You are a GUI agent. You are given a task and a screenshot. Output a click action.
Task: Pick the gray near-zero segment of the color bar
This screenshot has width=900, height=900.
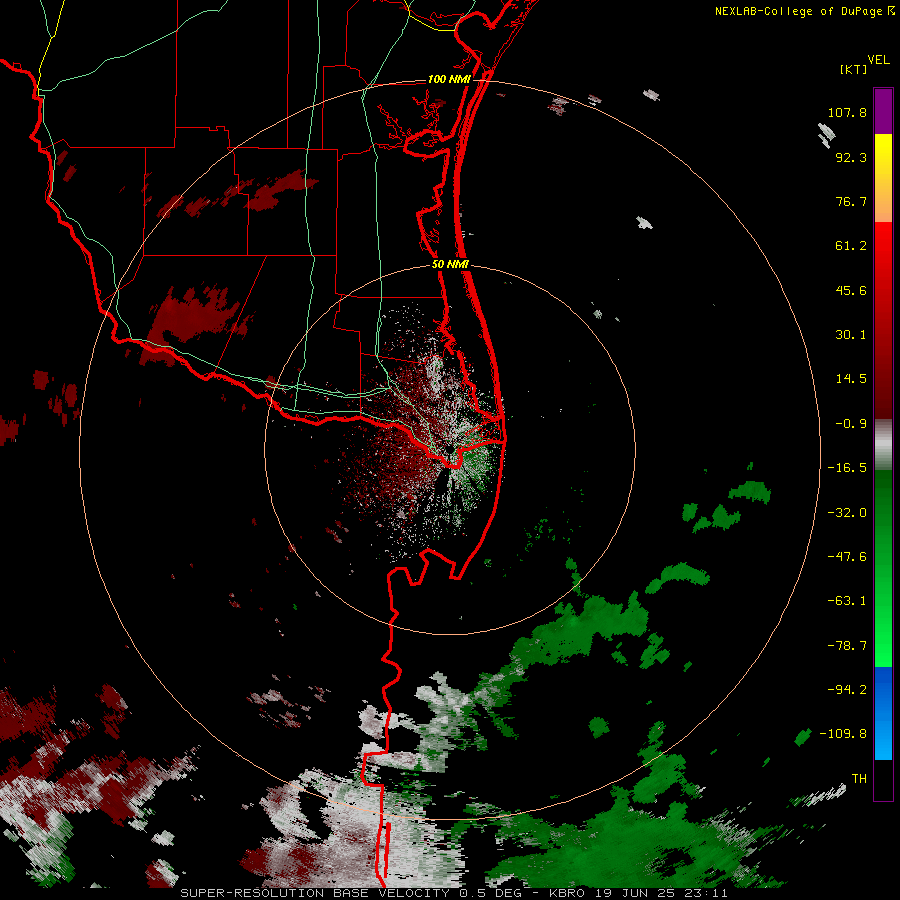point(883,445)
